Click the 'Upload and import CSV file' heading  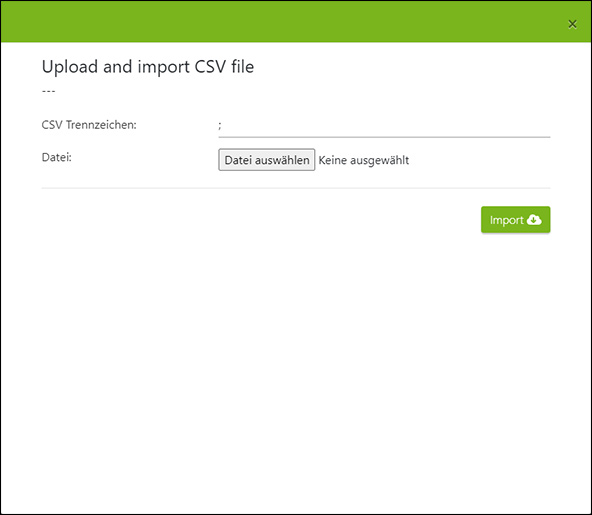148,67
